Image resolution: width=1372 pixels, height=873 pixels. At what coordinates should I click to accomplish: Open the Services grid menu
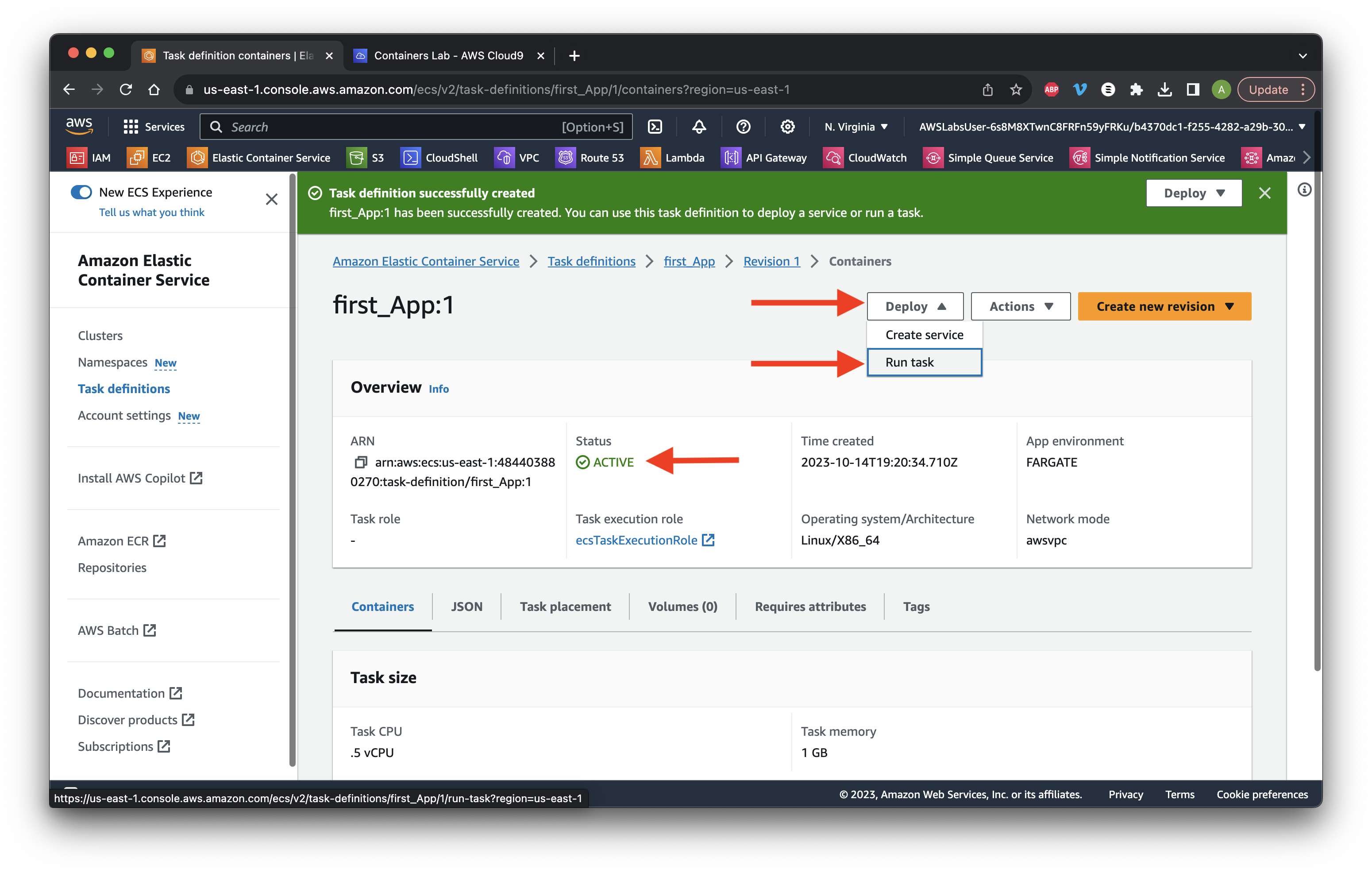pos(154,127)
